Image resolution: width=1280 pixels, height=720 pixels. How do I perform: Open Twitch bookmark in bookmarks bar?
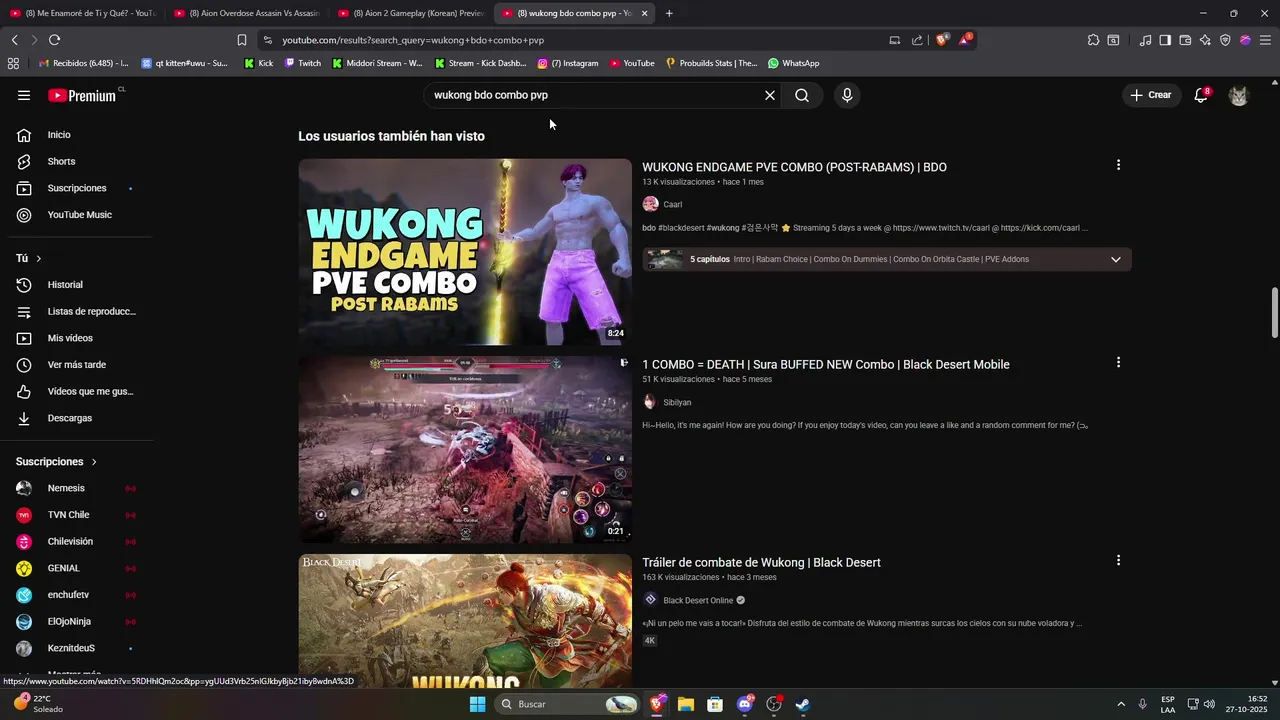(x=303, y=63)
